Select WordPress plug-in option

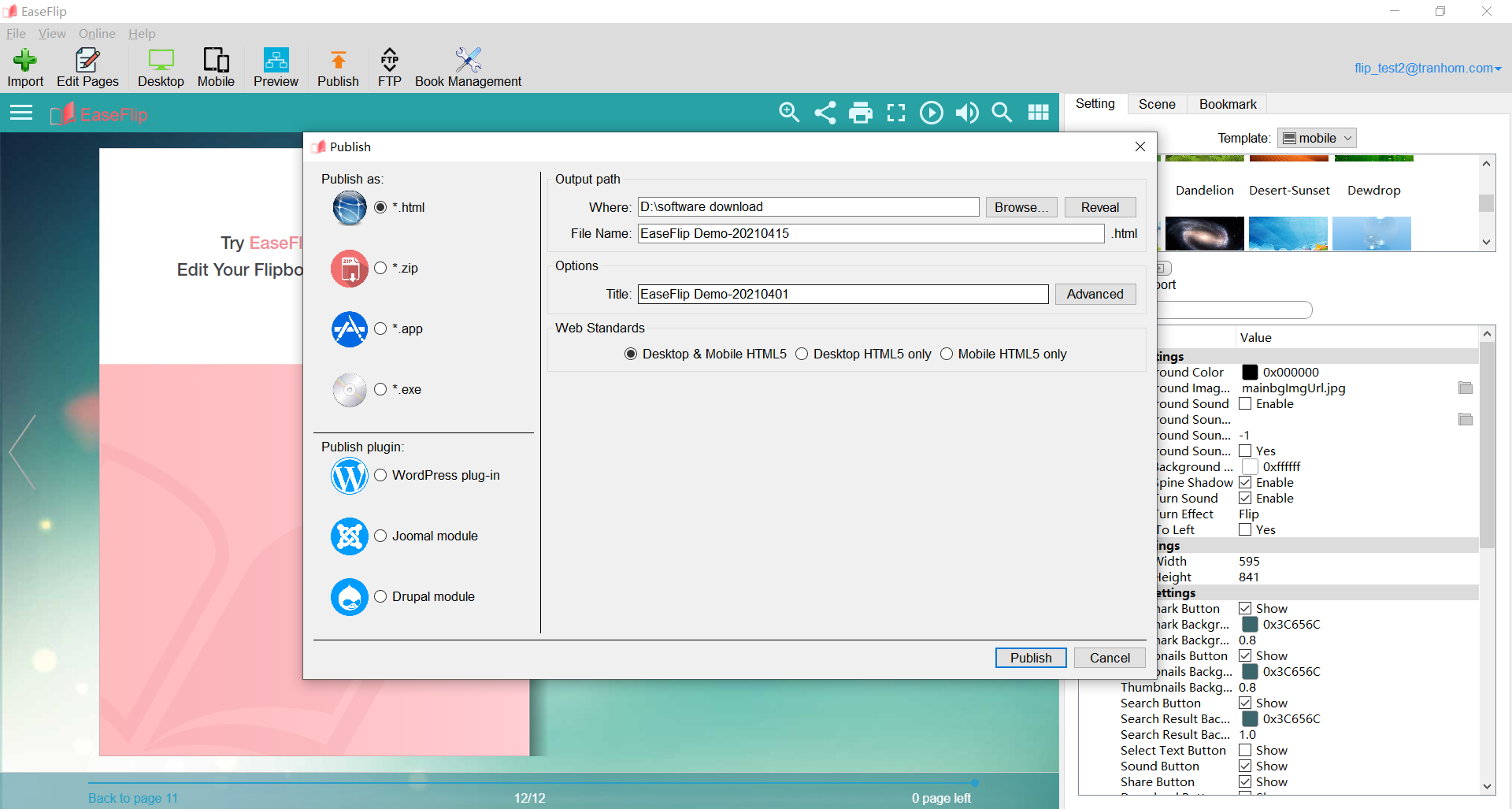(x=380, y=476)
